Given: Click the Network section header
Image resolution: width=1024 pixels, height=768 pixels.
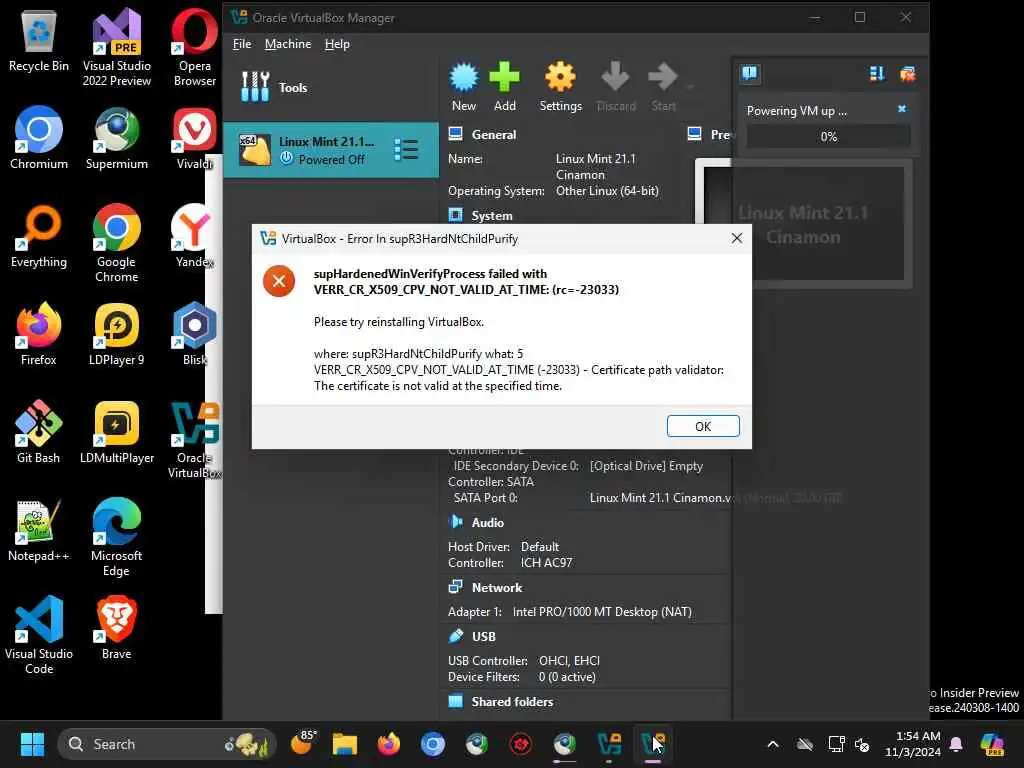Looking at the screenshot, I should (496, 587).
